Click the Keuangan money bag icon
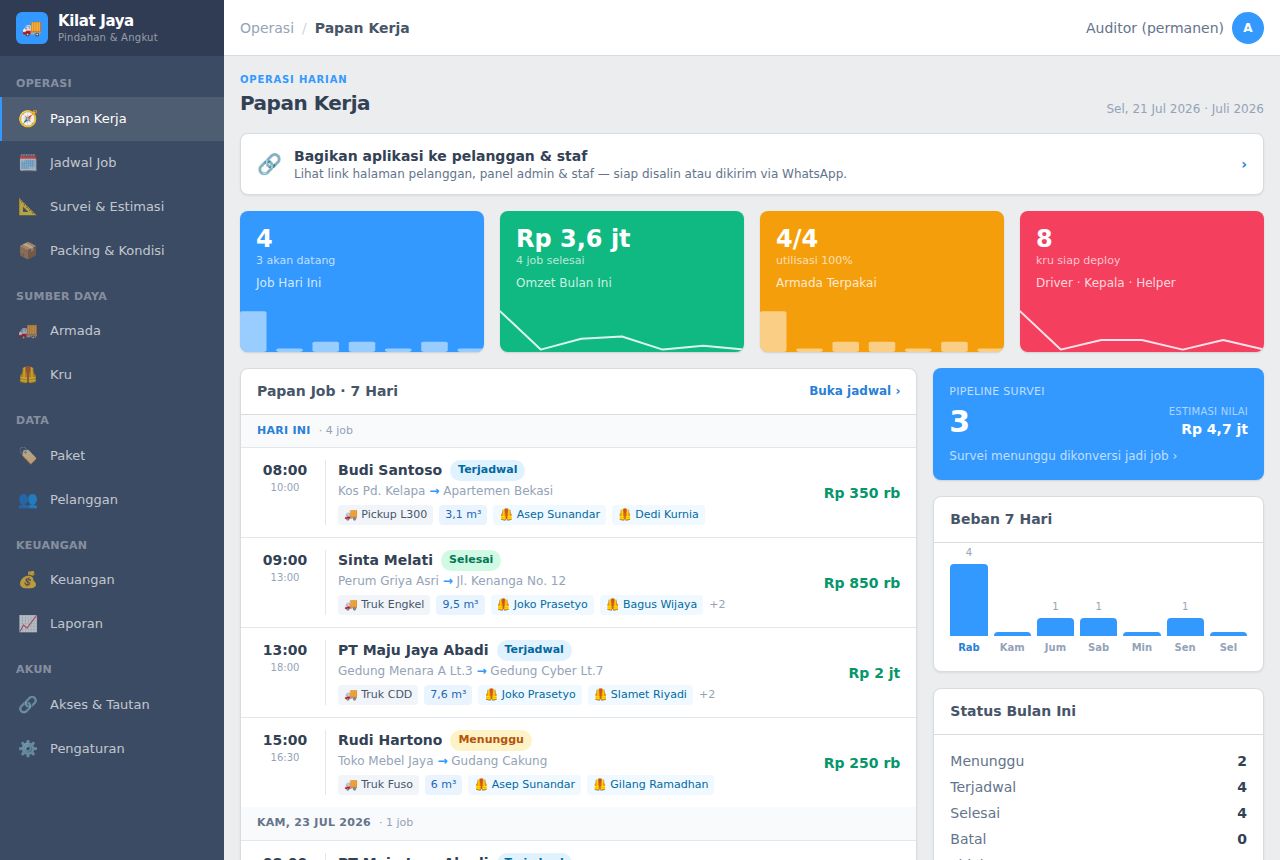Image resolution: width=1280 pixels, height=860 pixels. [x=28, y=580]
